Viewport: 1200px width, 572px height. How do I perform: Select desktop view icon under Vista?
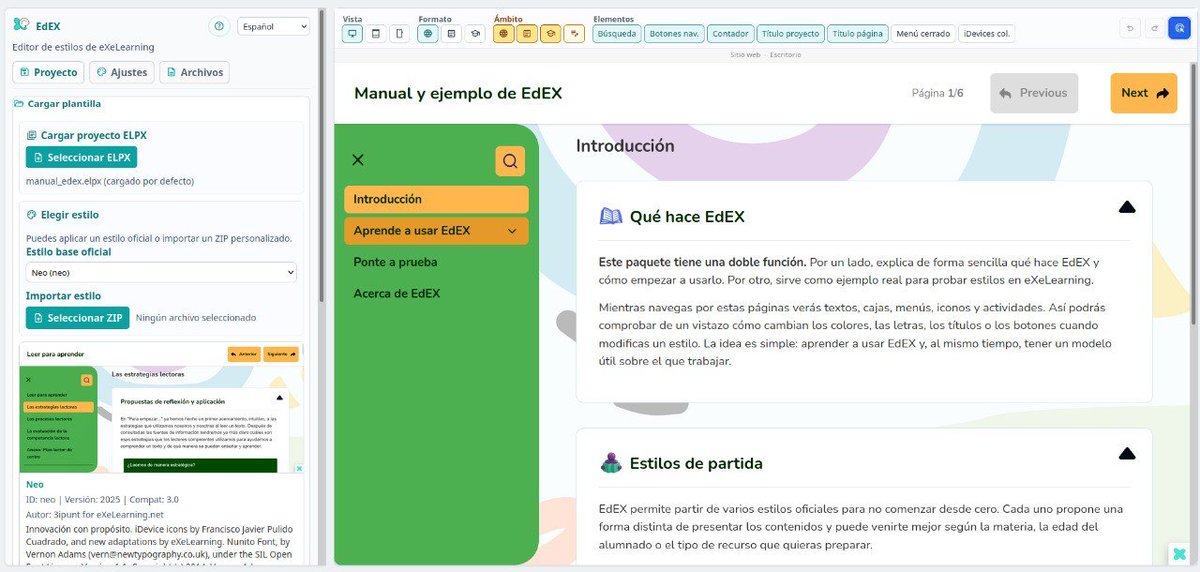pos(352,33)
